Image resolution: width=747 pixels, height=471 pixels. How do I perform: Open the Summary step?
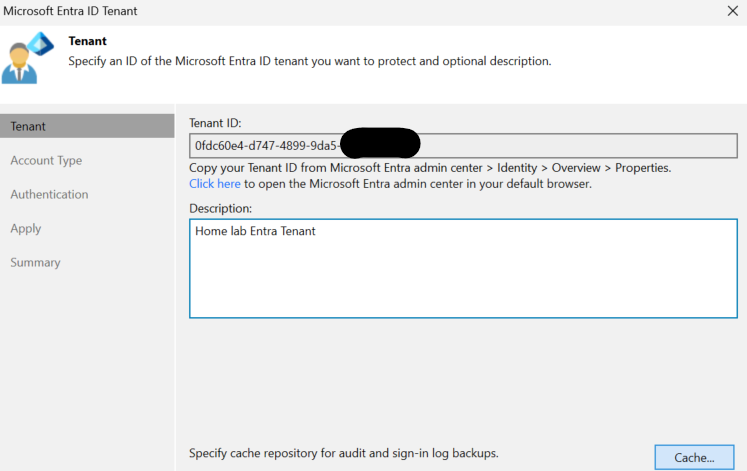(x=35, y=262)
